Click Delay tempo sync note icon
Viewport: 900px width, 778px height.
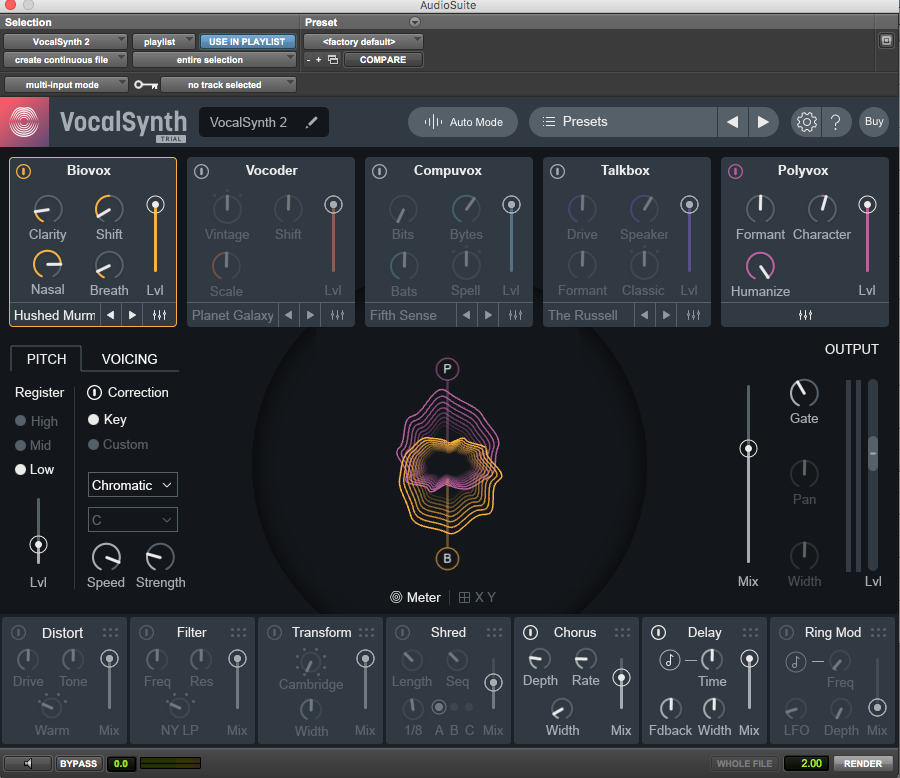click(x=669, y=660)
